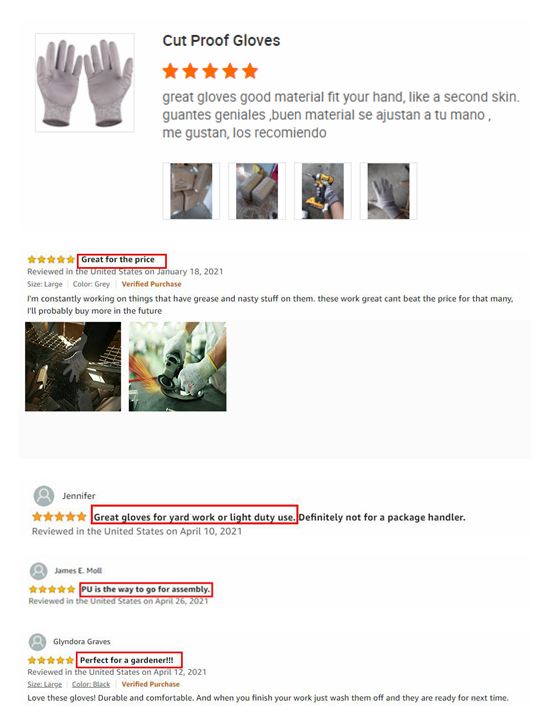This screenshot has width=550, height=726.
Task: Click the star rating beside 'Great for the price'
Action: click(51, 260)
